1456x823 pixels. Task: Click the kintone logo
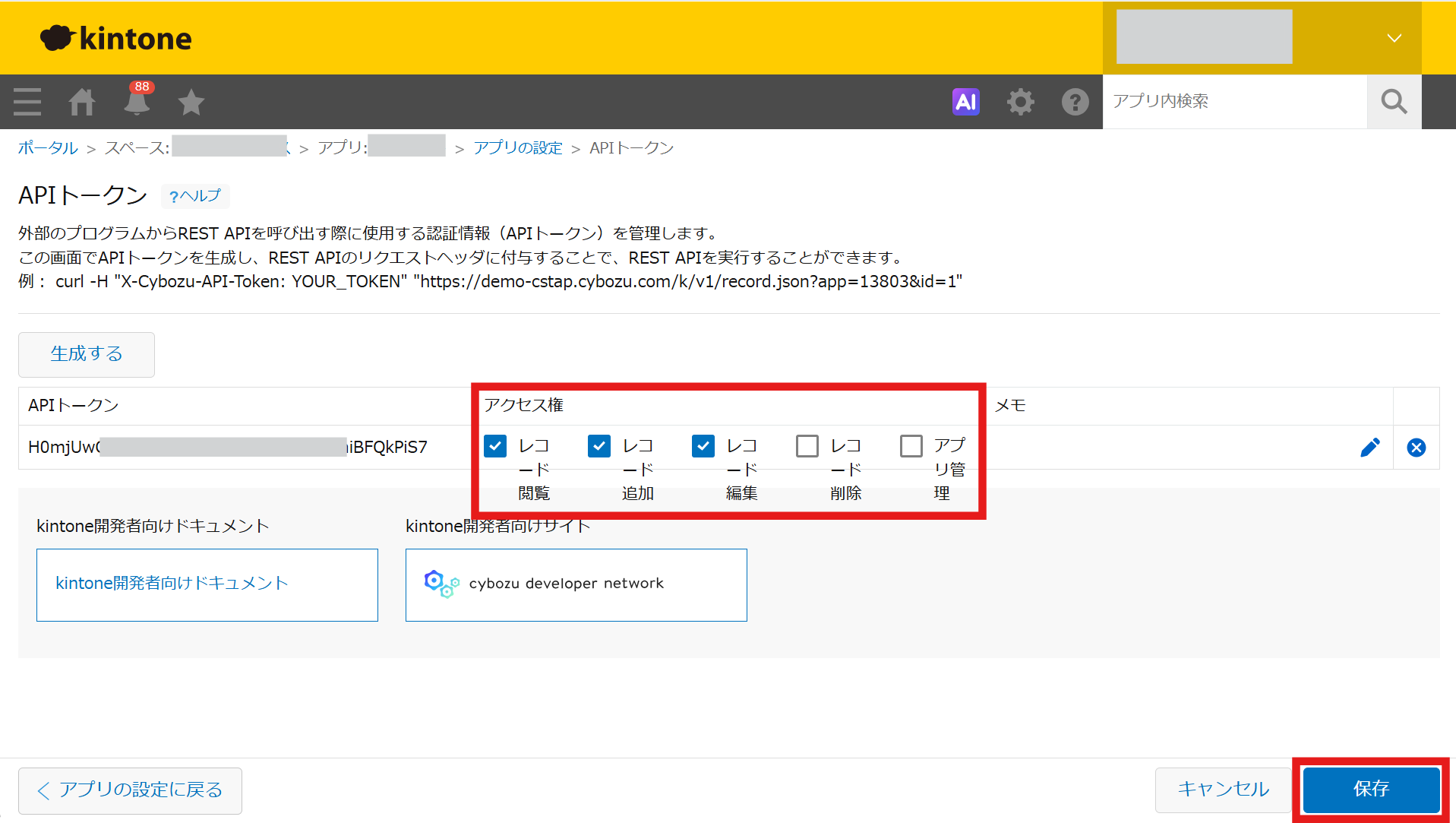click(x=115, y=38)
